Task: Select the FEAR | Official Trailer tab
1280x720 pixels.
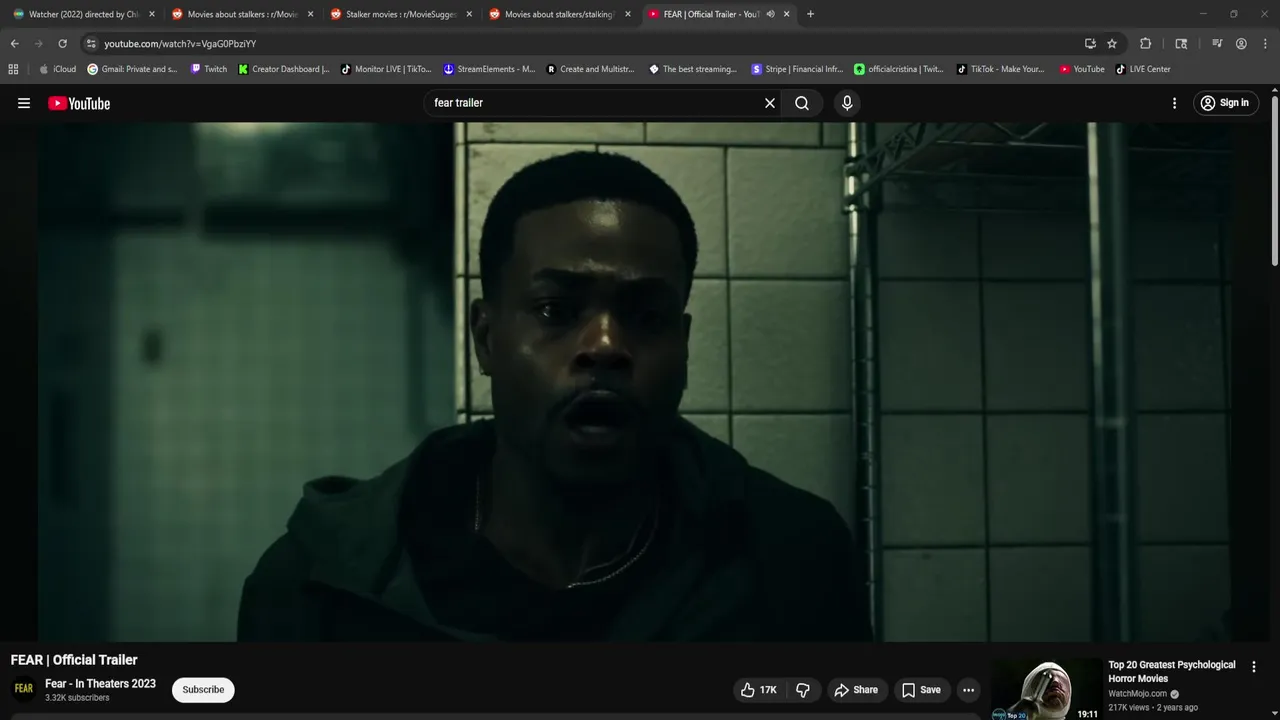Action: point(710,14)
